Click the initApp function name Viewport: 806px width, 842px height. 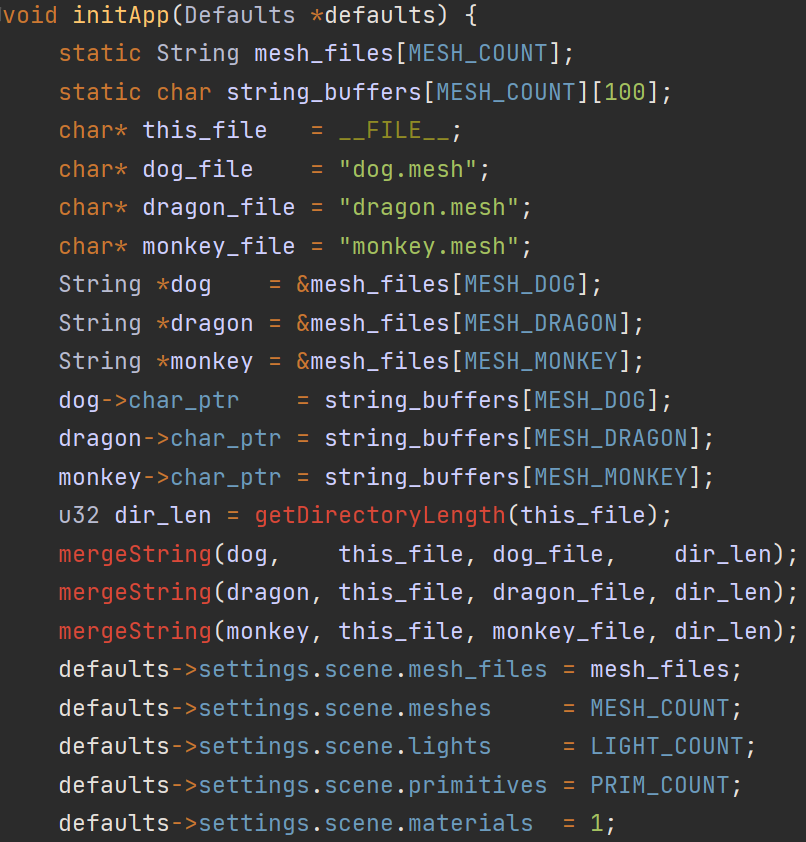click(121, 15)
